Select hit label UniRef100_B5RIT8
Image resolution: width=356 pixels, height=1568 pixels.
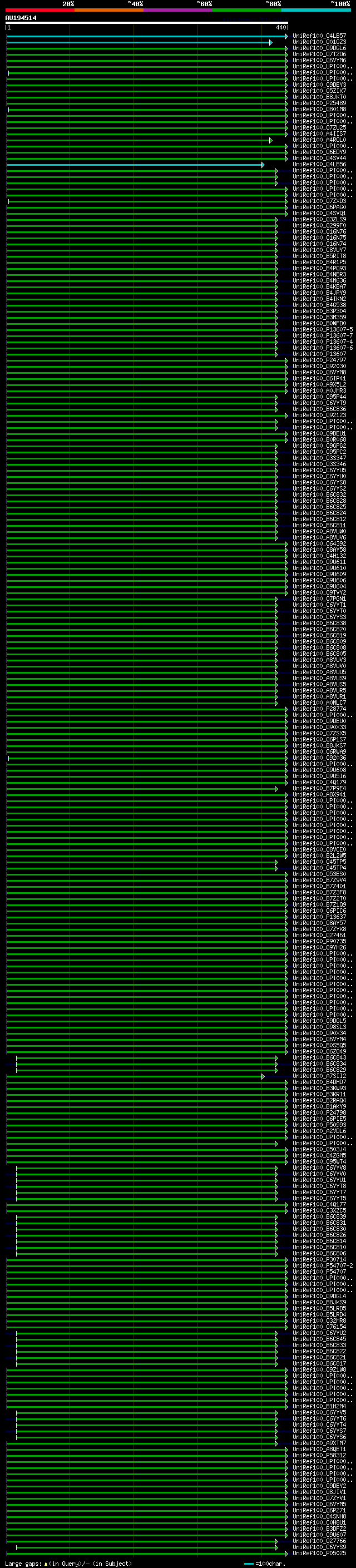click(319, 256)
